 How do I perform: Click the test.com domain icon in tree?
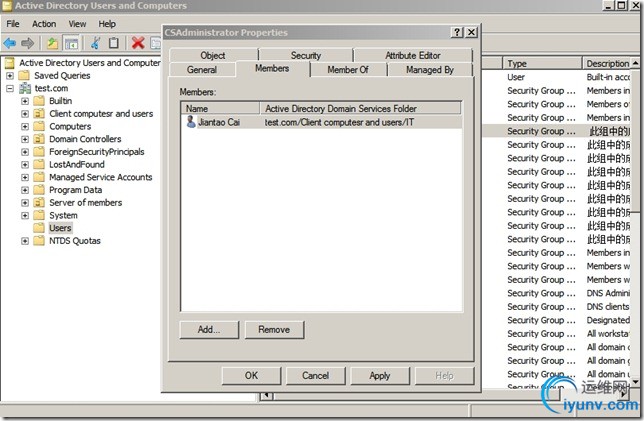25,88
